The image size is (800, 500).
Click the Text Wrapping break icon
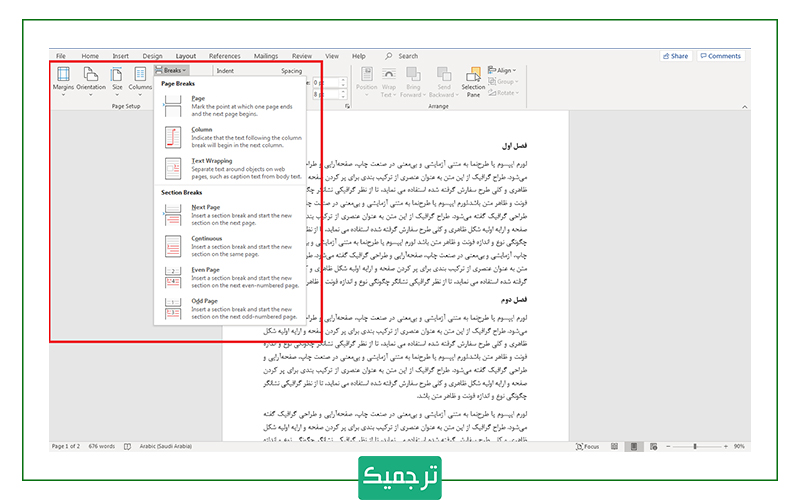[x=173, y=168]
